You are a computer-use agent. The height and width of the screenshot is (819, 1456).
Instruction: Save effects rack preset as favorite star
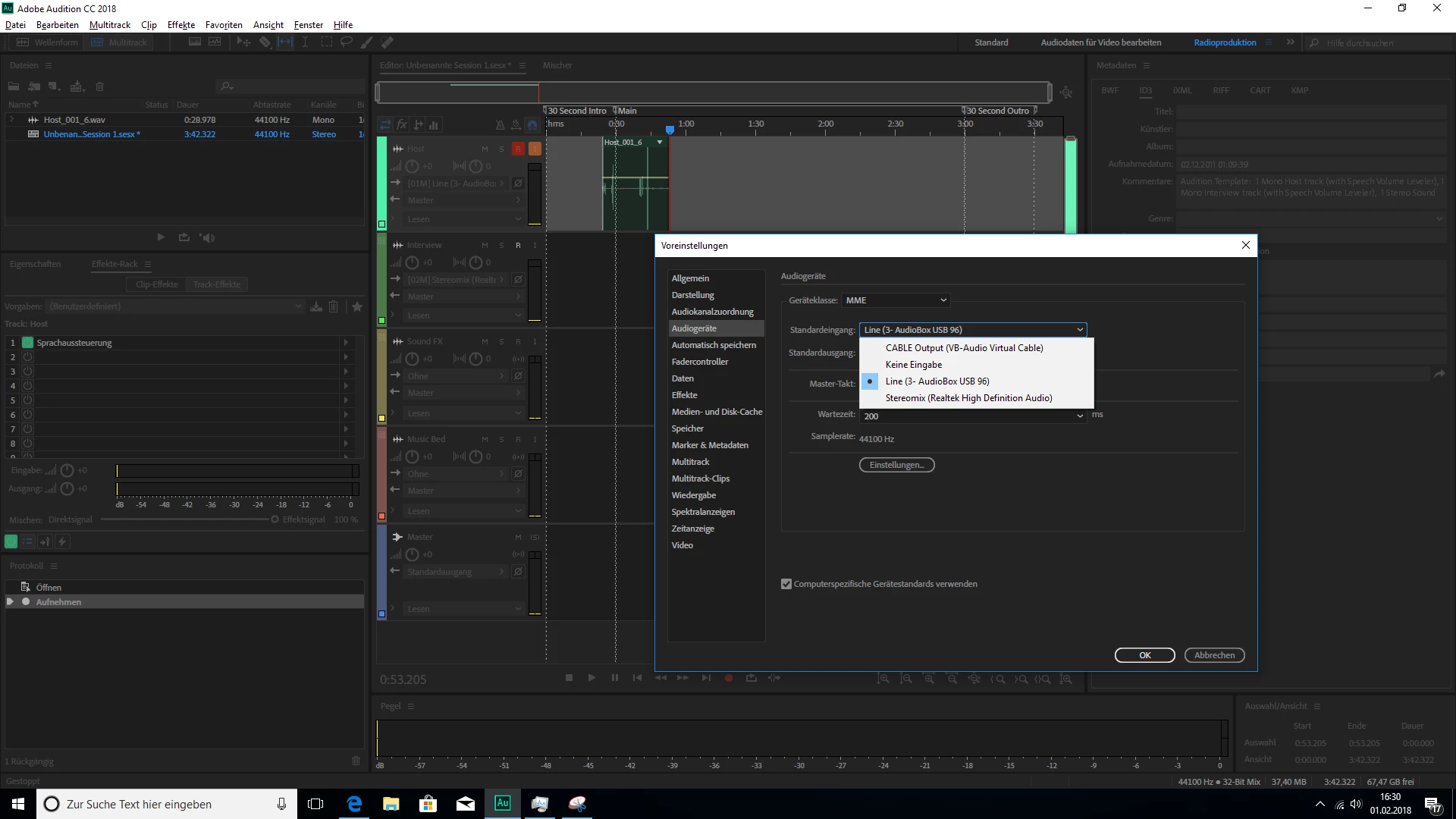(x=357, y=306)
